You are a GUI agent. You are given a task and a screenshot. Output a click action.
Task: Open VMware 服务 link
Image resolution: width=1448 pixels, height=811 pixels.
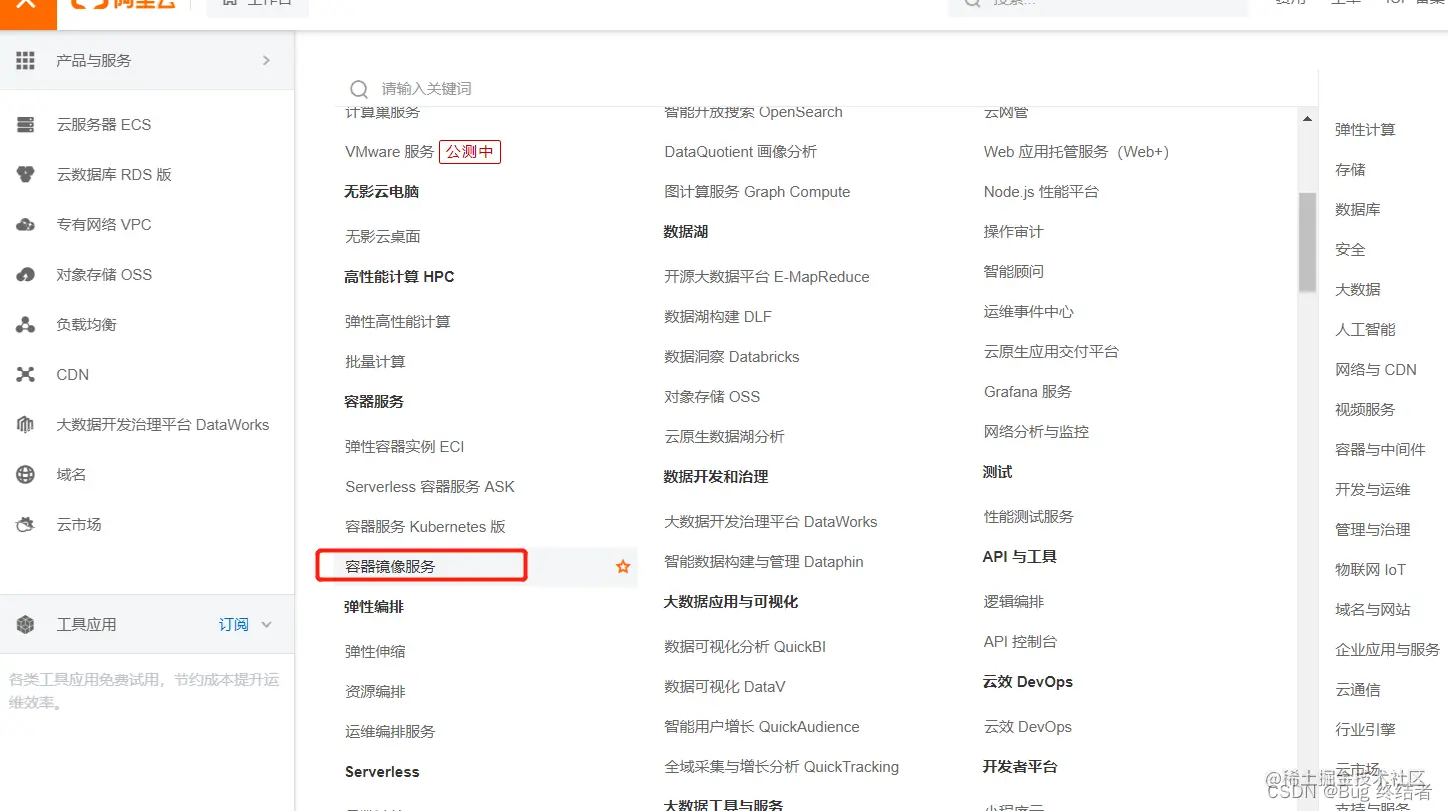coord(390,152)
